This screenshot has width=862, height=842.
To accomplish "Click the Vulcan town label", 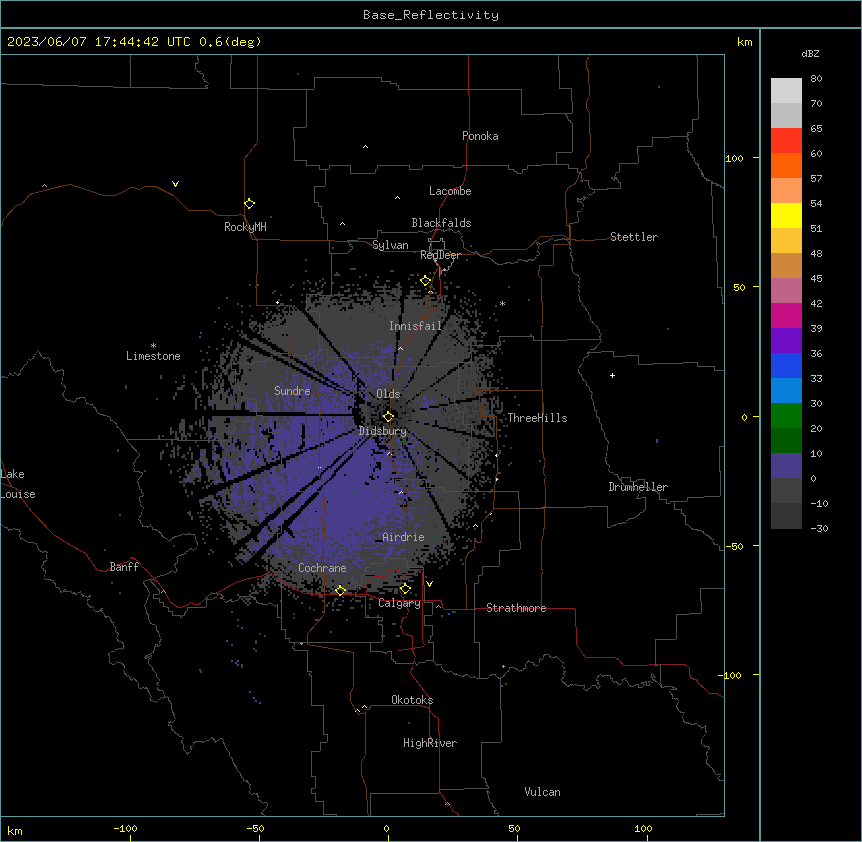I will 543,792.
